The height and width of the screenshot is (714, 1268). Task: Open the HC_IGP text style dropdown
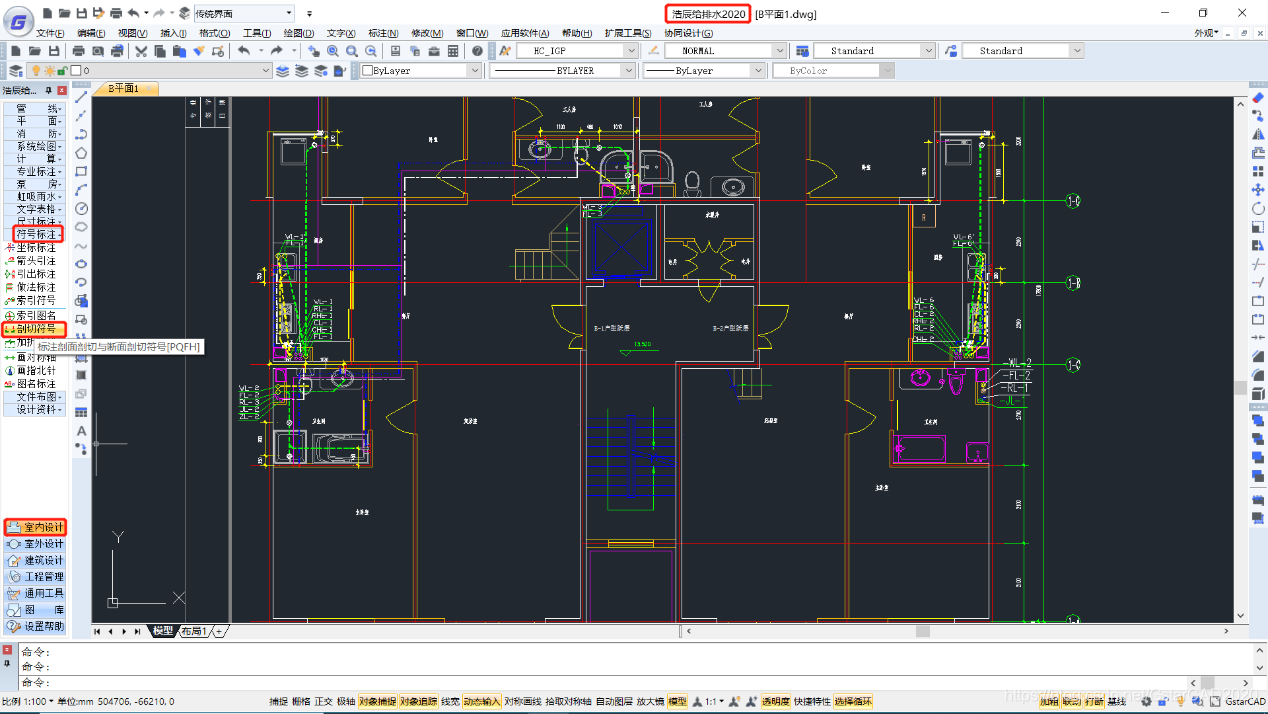[x=577, y=51]
